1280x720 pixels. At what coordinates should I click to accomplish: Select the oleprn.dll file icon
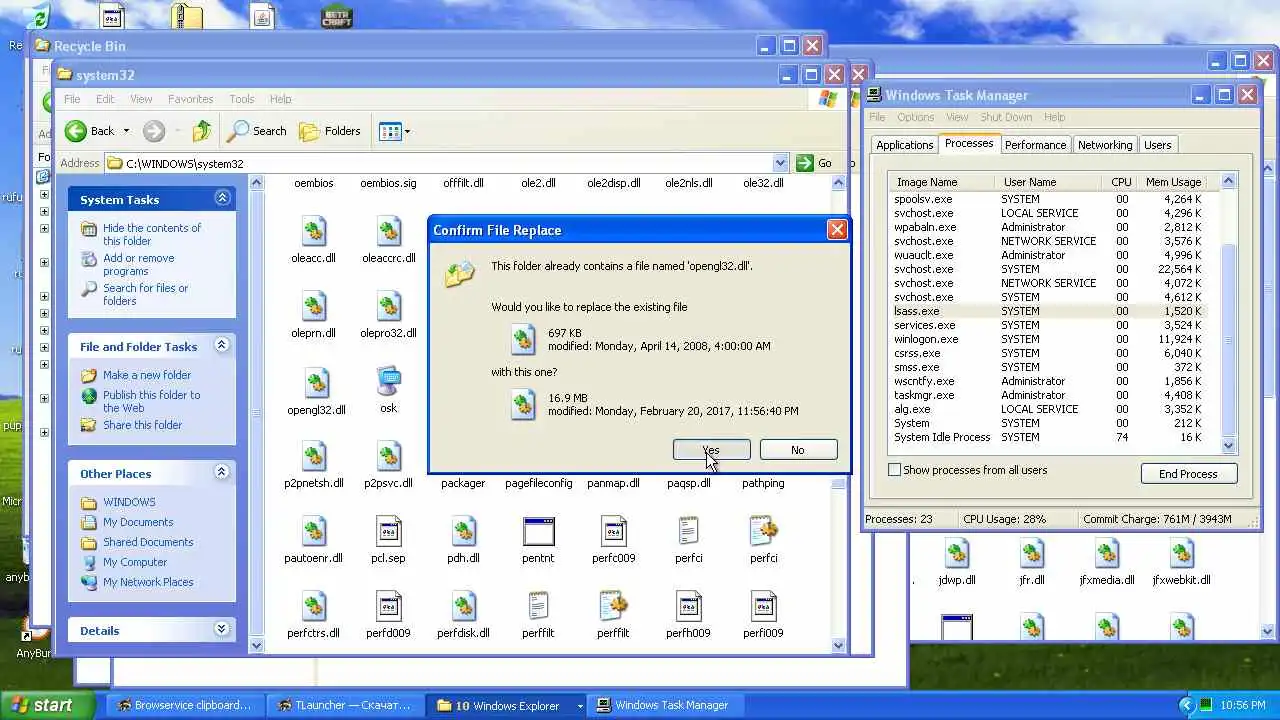314,306
